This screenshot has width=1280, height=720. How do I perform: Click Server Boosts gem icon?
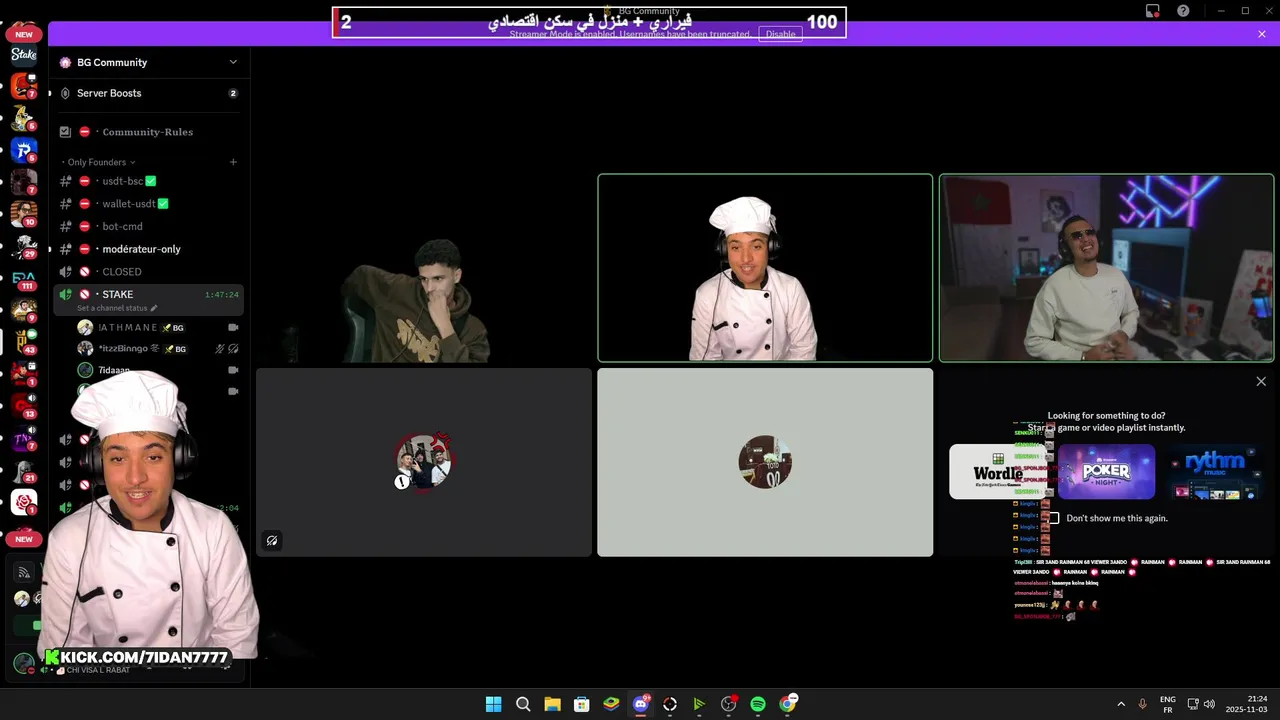pyautogui.click(x=66, y=93)
